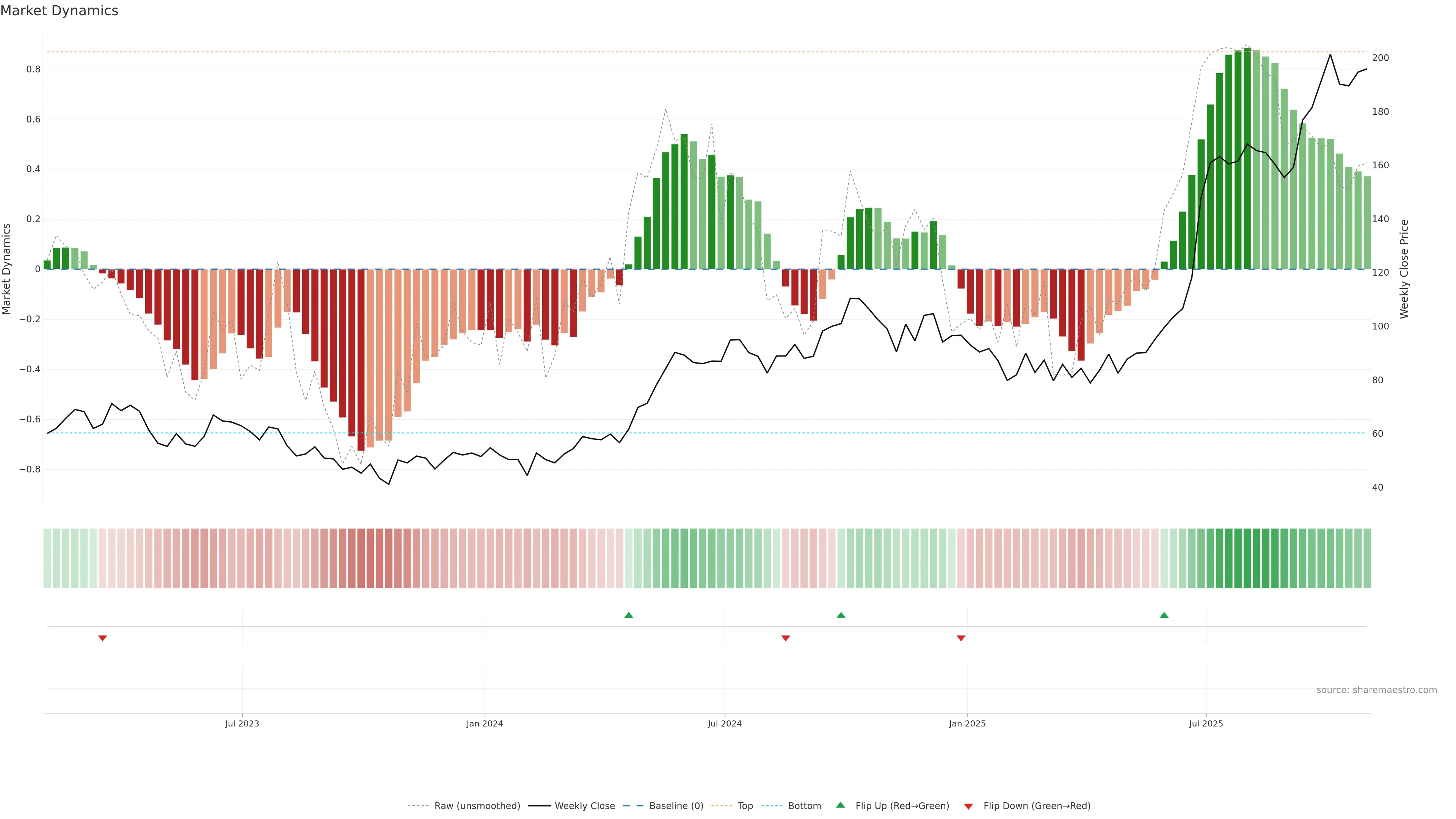Toggle the Baseline (0) legend entry
Screen dimensions: 1456x819
click(676, 806)
